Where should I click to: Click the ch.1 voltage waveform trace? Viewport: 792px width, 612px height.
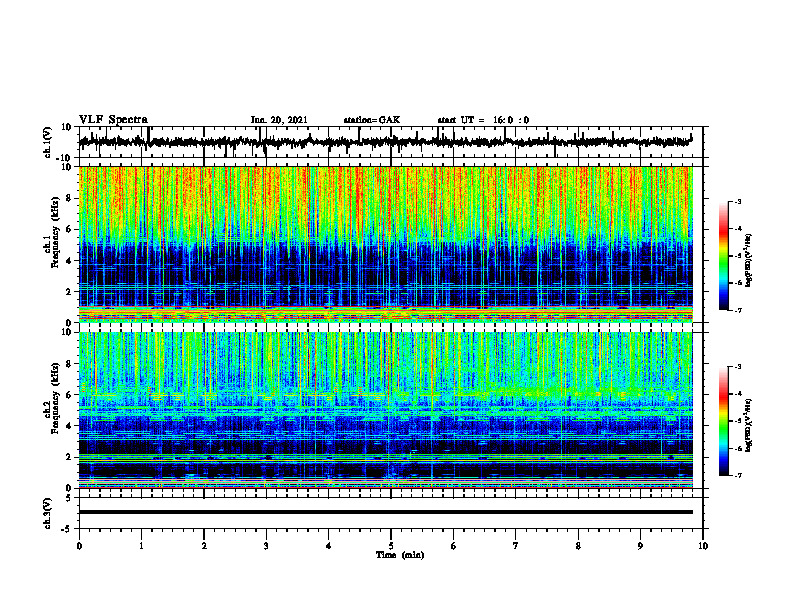tap(385, 142)
